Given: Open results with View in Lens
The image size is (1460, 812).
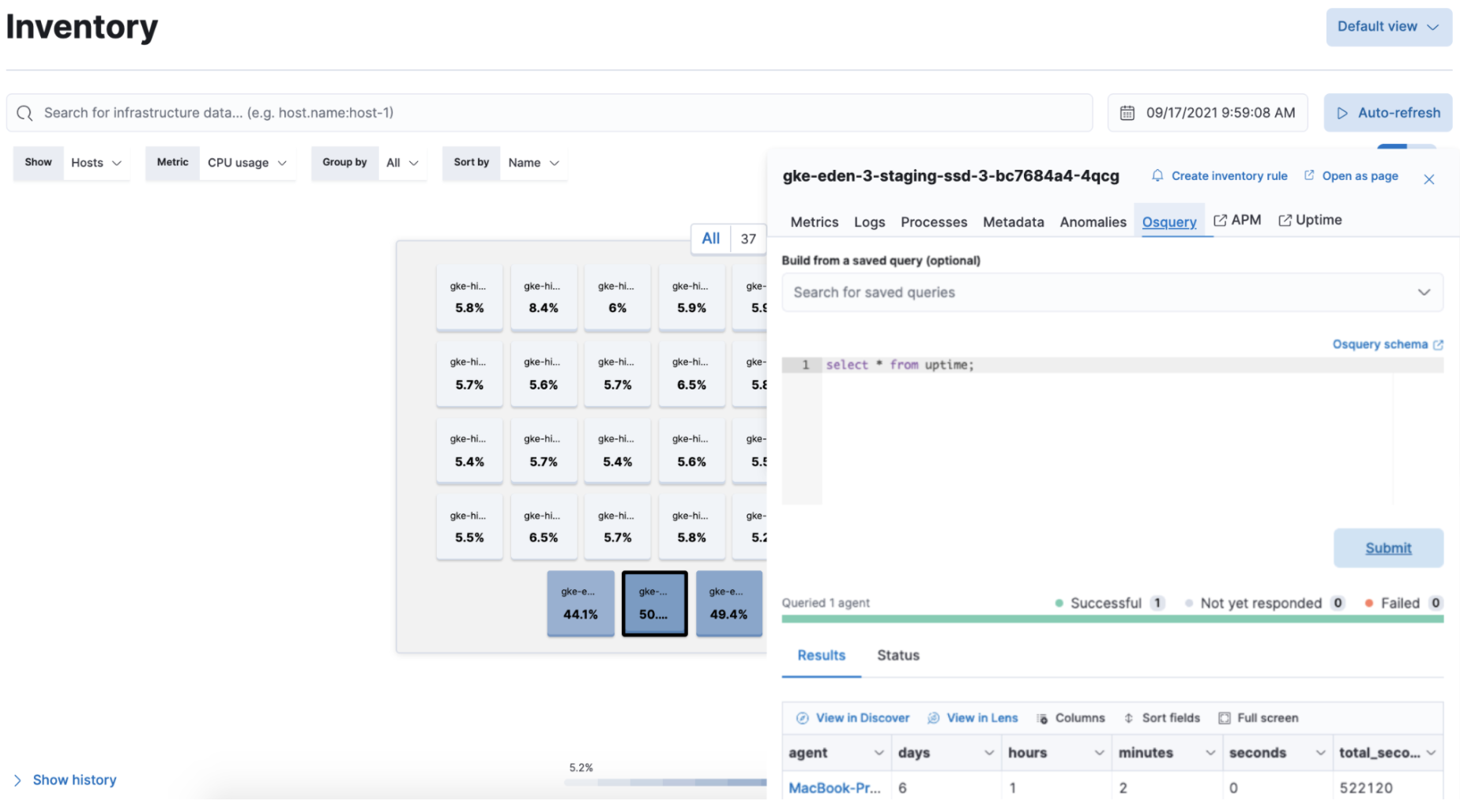Looking at the screenshot, I should (x=973, y=718).
